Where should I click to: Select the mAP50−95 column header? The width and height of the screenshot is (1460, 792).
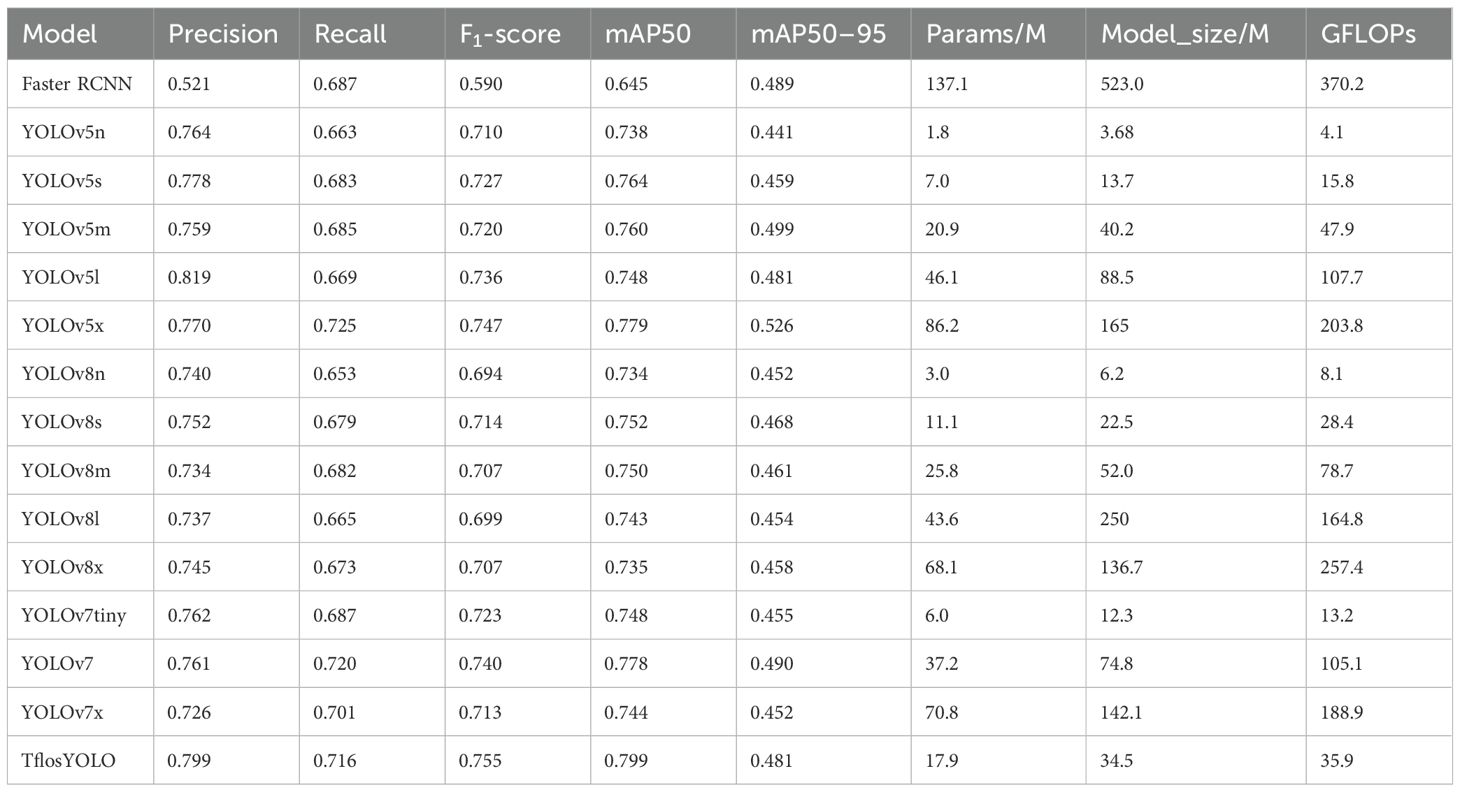pyautogui.click(x=818, y=34)
